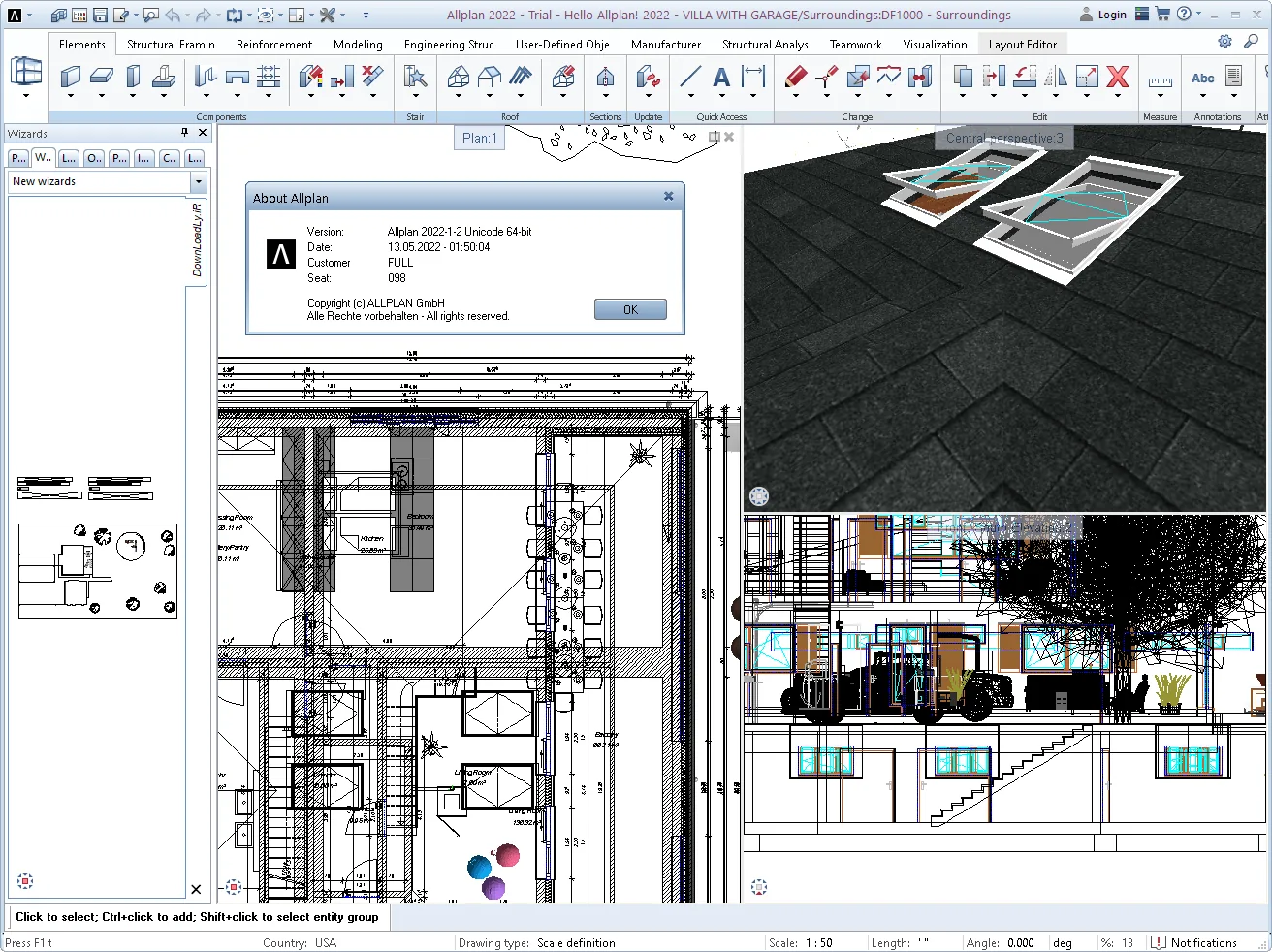The height and width of the screenshot is (952, 1272).
Task: Open the dropdown arrow beside Redo
Action: [x=218, y=16]
